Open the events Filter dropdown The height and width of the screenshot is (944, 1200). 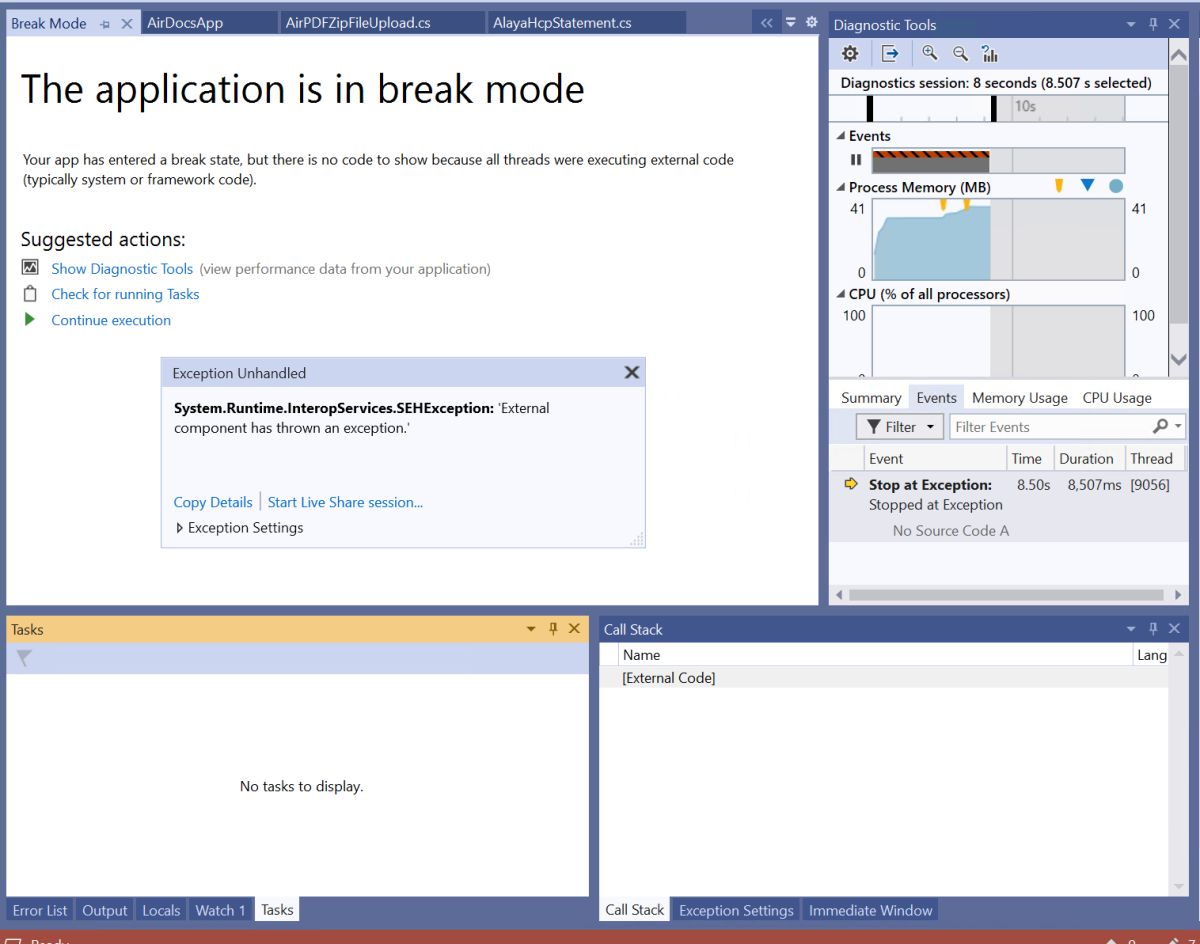click(x=900, y=427)
